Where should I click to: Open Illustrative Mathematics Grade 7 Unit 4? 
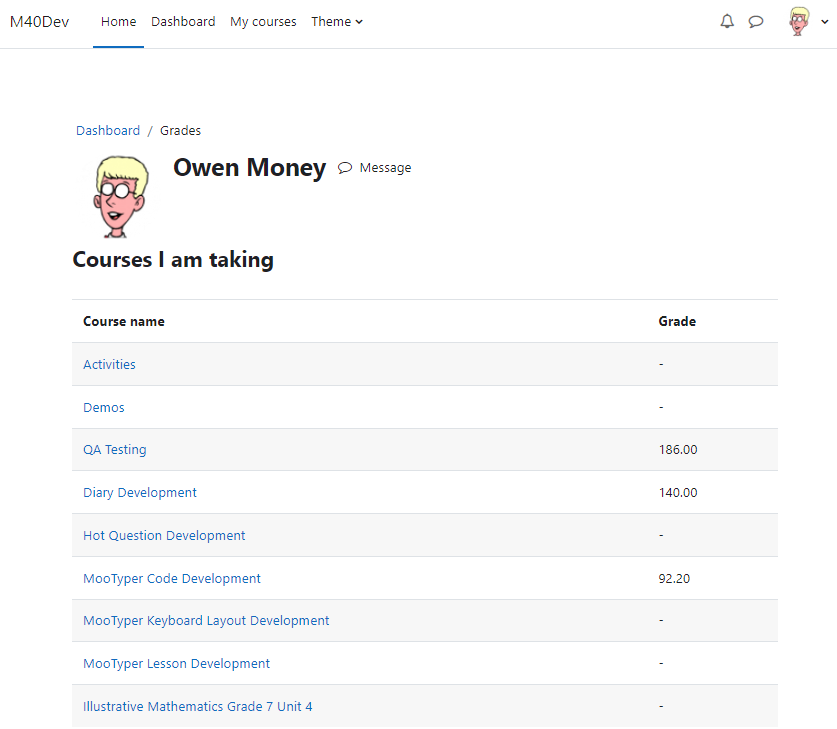pyautogui.click(x=198, y=707)
